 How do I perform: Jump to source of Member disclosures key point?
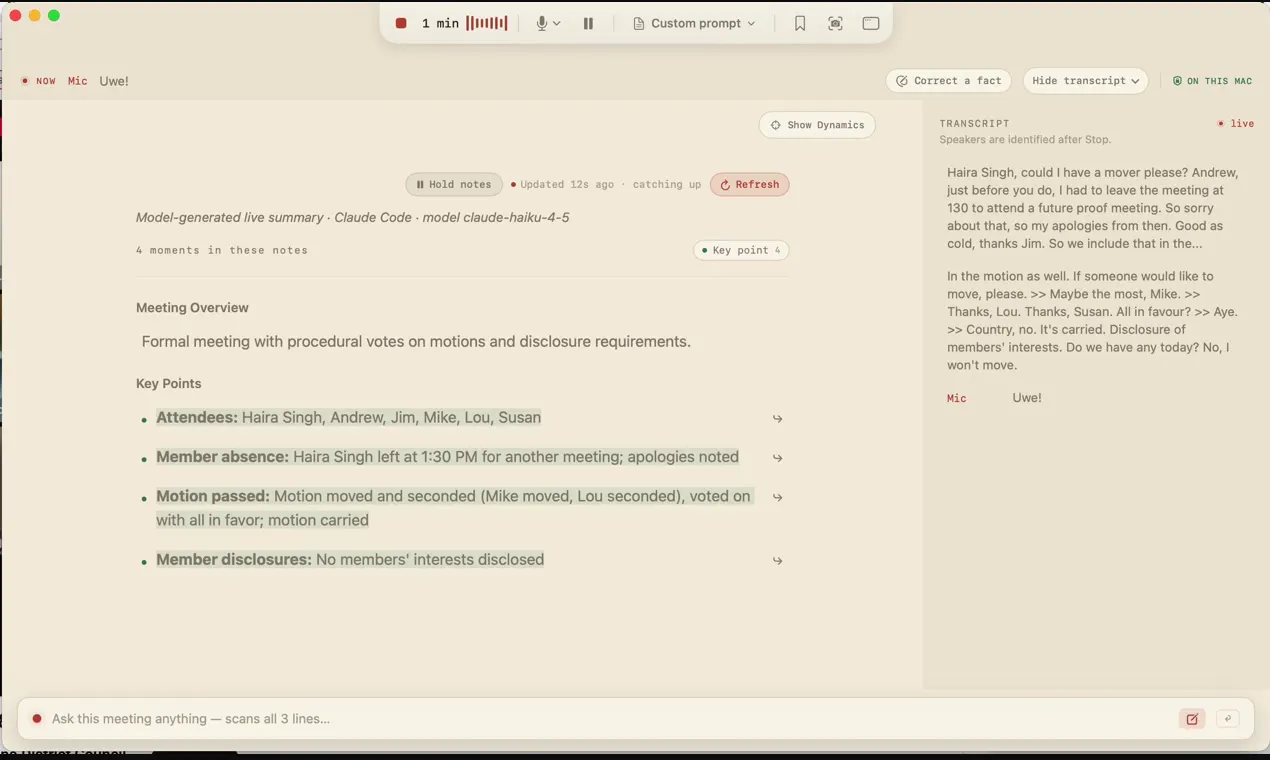777,561
